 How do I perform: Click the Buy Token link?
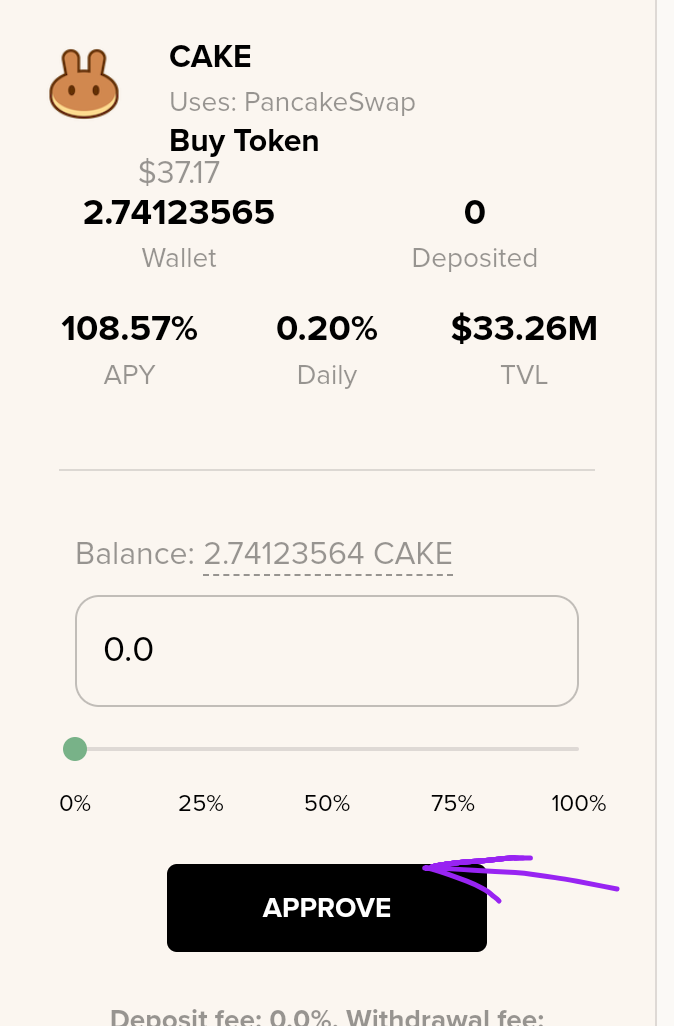[x=244, y=141]
